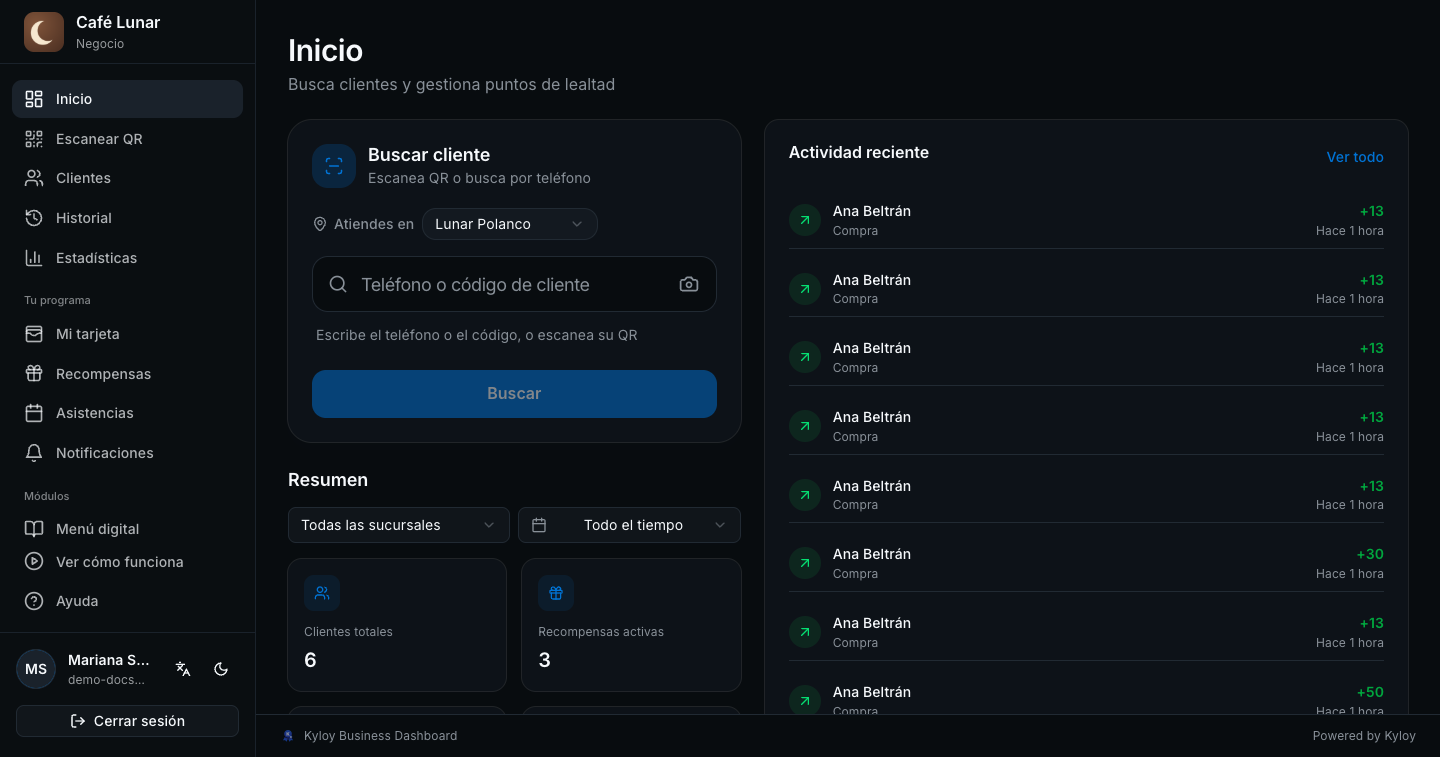The width and height of the screenshot is (1440, 757).
Task: Open Ver todo activity link
Action: point(1355,157)
